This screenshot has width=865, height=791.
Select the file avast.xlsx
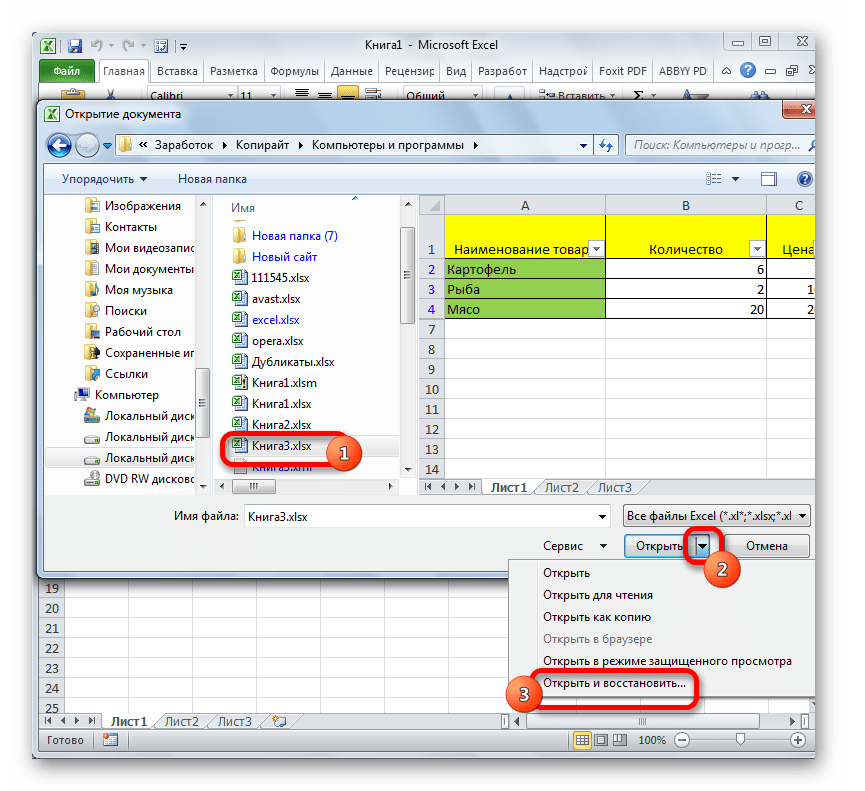(266, 299)
